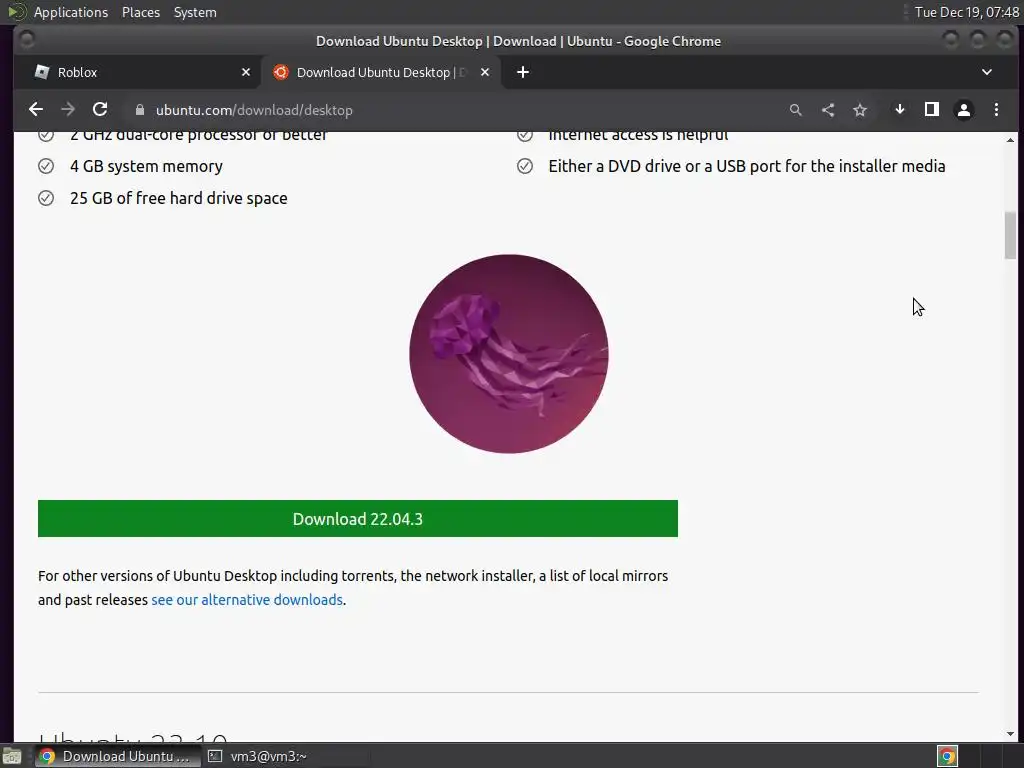This screenshot has width=1024, height=768.
Task: Reload the Ubuntu download page
Action: (100, 110)
